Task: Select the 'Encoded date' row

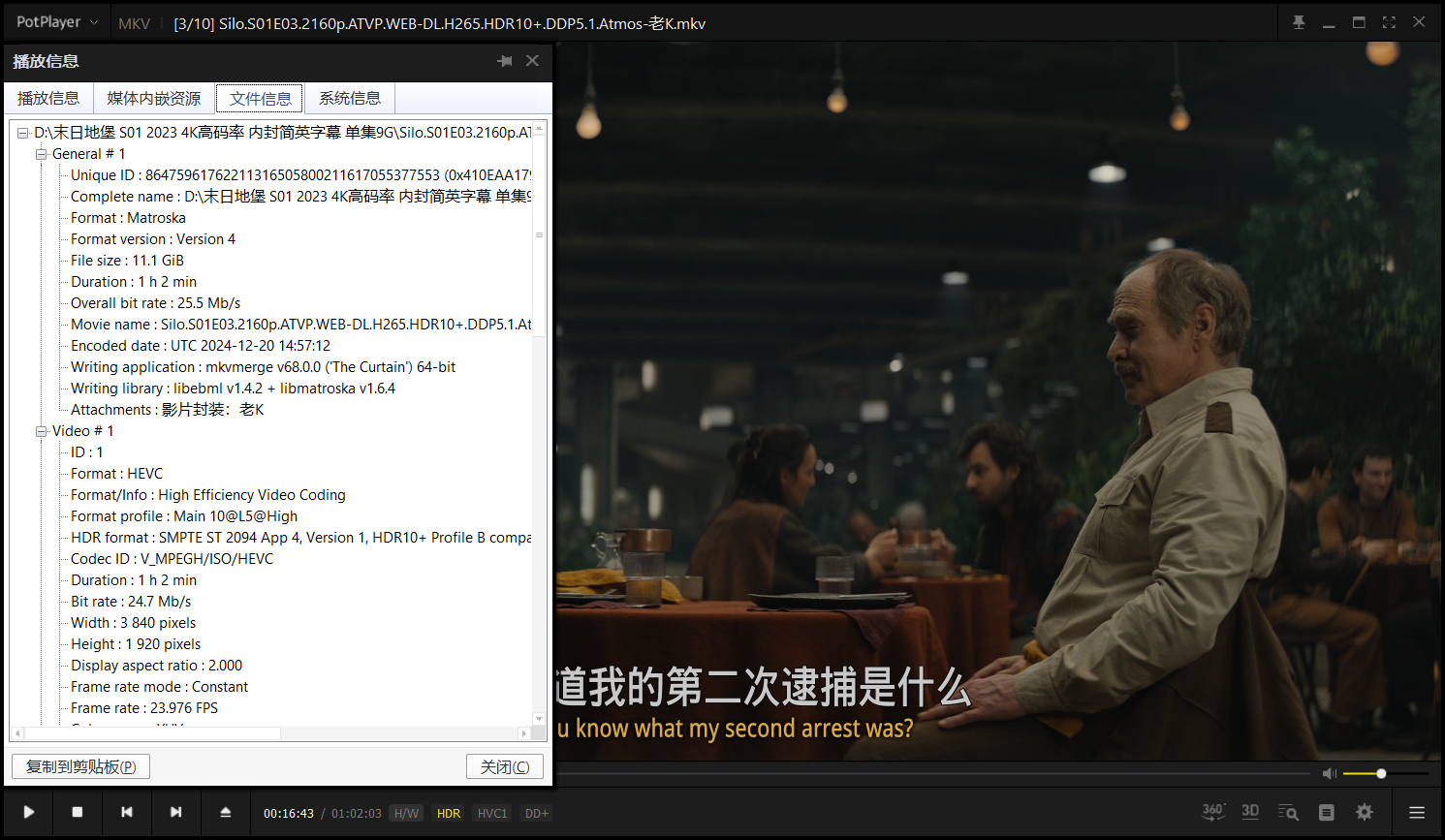Action: tap(201, 346)
